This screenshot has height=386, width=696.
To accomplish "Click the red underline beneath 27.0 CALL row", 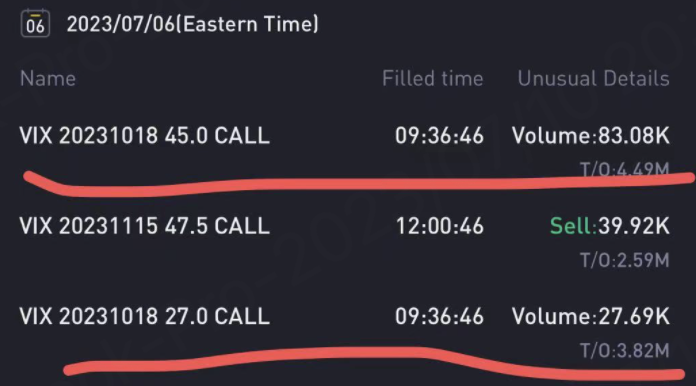I will [374, 362].
